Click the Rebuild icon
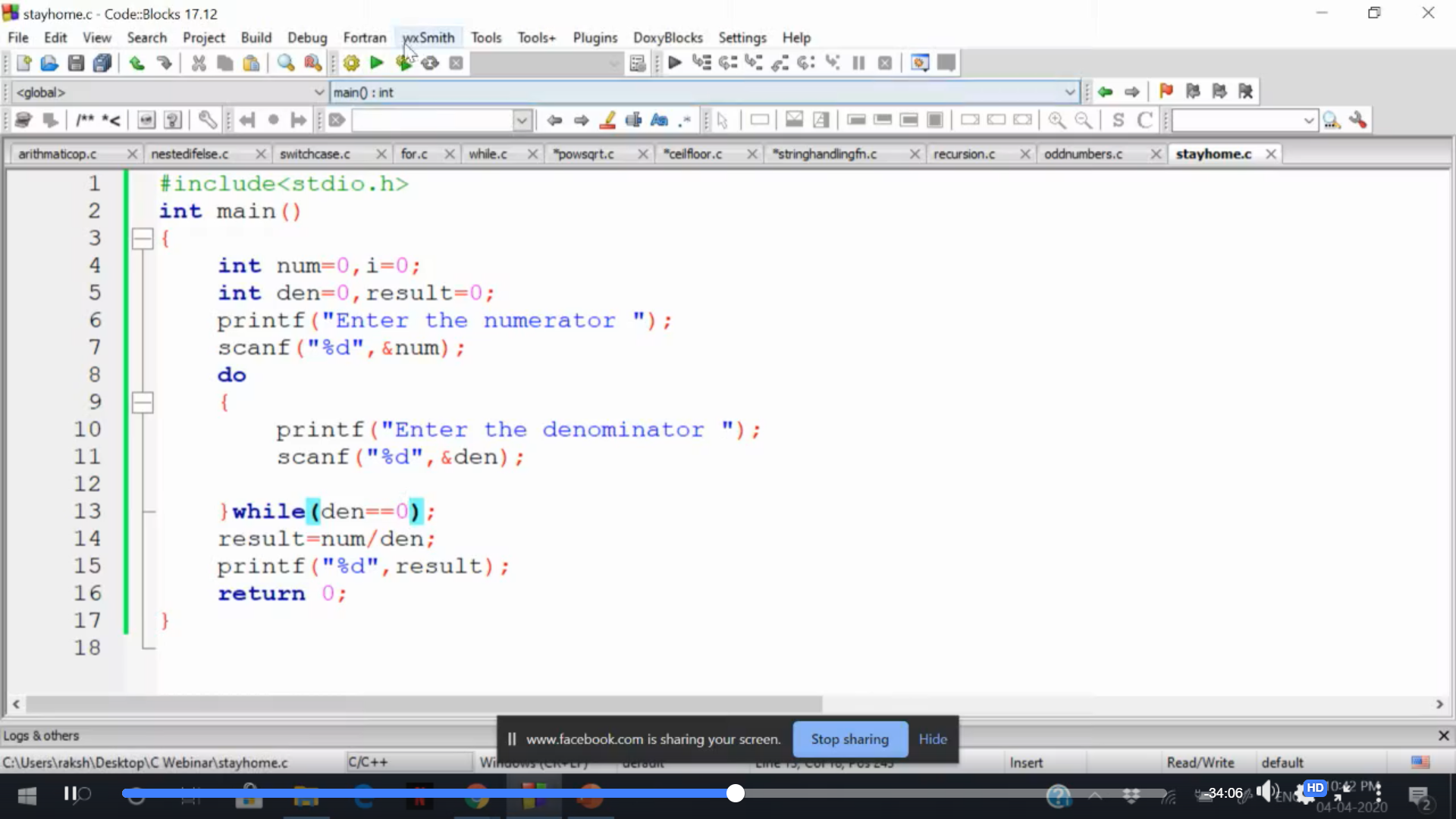Image resolution: width=1456 pixels, height=819 pixels. click(x=430, y=63)
